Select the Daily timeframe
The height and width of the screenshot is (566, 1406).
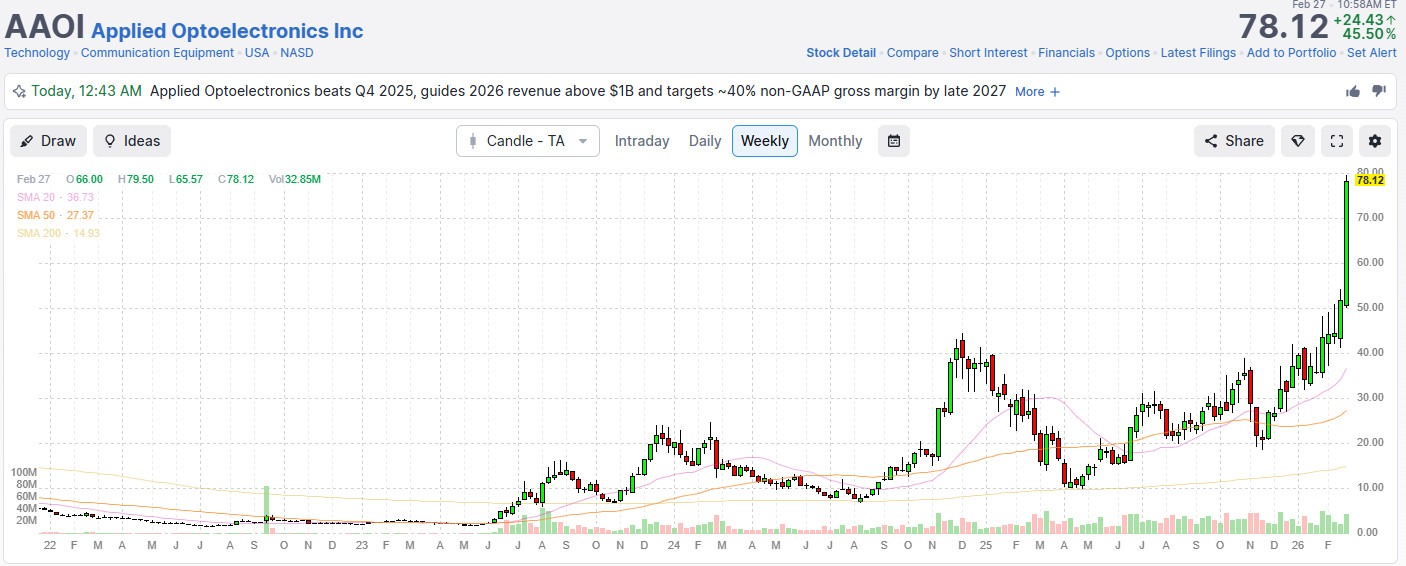(705, 141)
